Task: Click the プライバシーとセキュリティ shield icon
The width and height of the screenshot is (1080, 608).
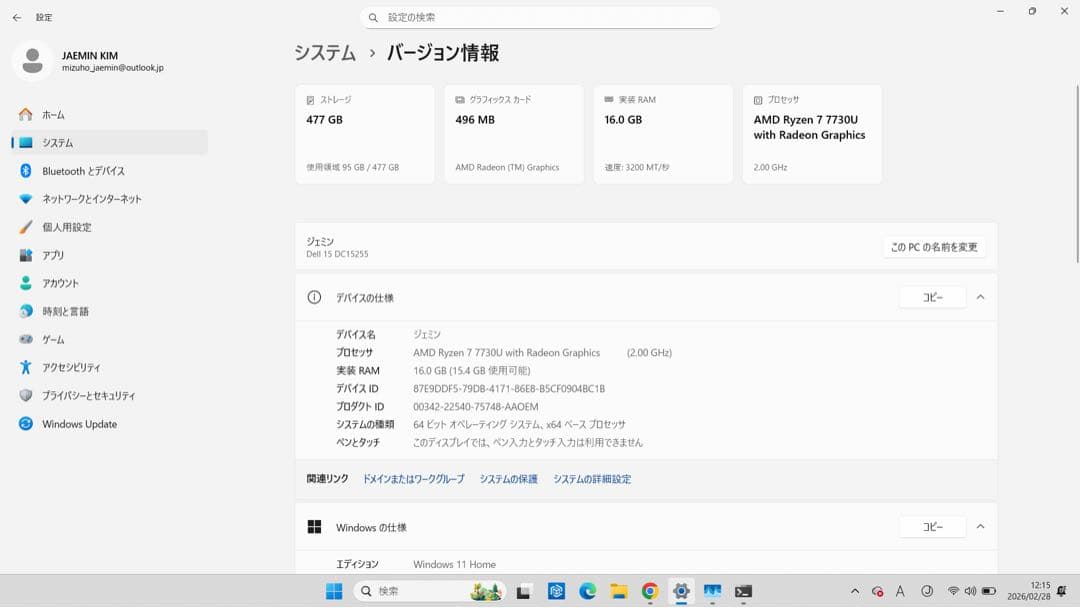Action: click(25, 395)
